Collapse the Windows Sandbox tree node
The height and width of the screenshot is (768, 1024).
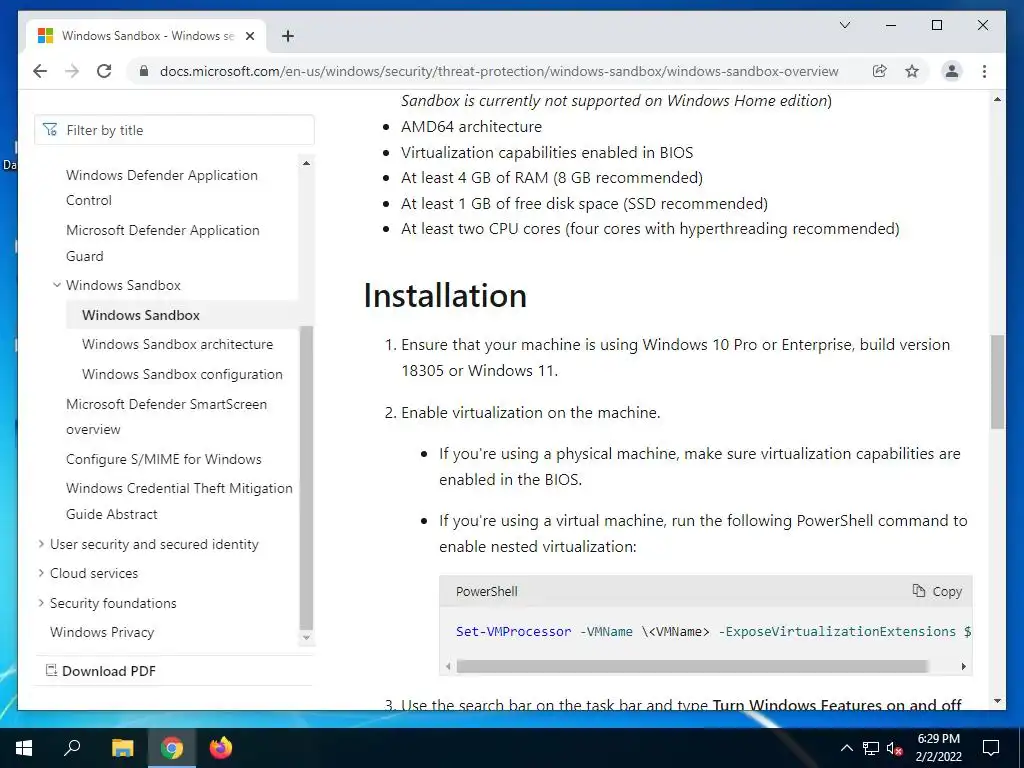57,285
